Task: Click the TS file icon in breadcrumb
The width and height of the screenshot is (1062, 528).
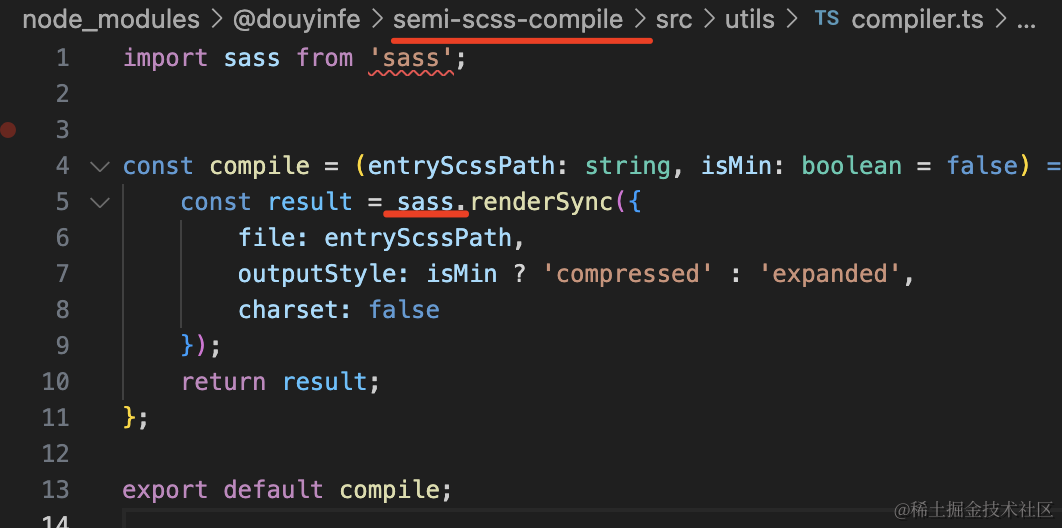Action: [828, 19]
